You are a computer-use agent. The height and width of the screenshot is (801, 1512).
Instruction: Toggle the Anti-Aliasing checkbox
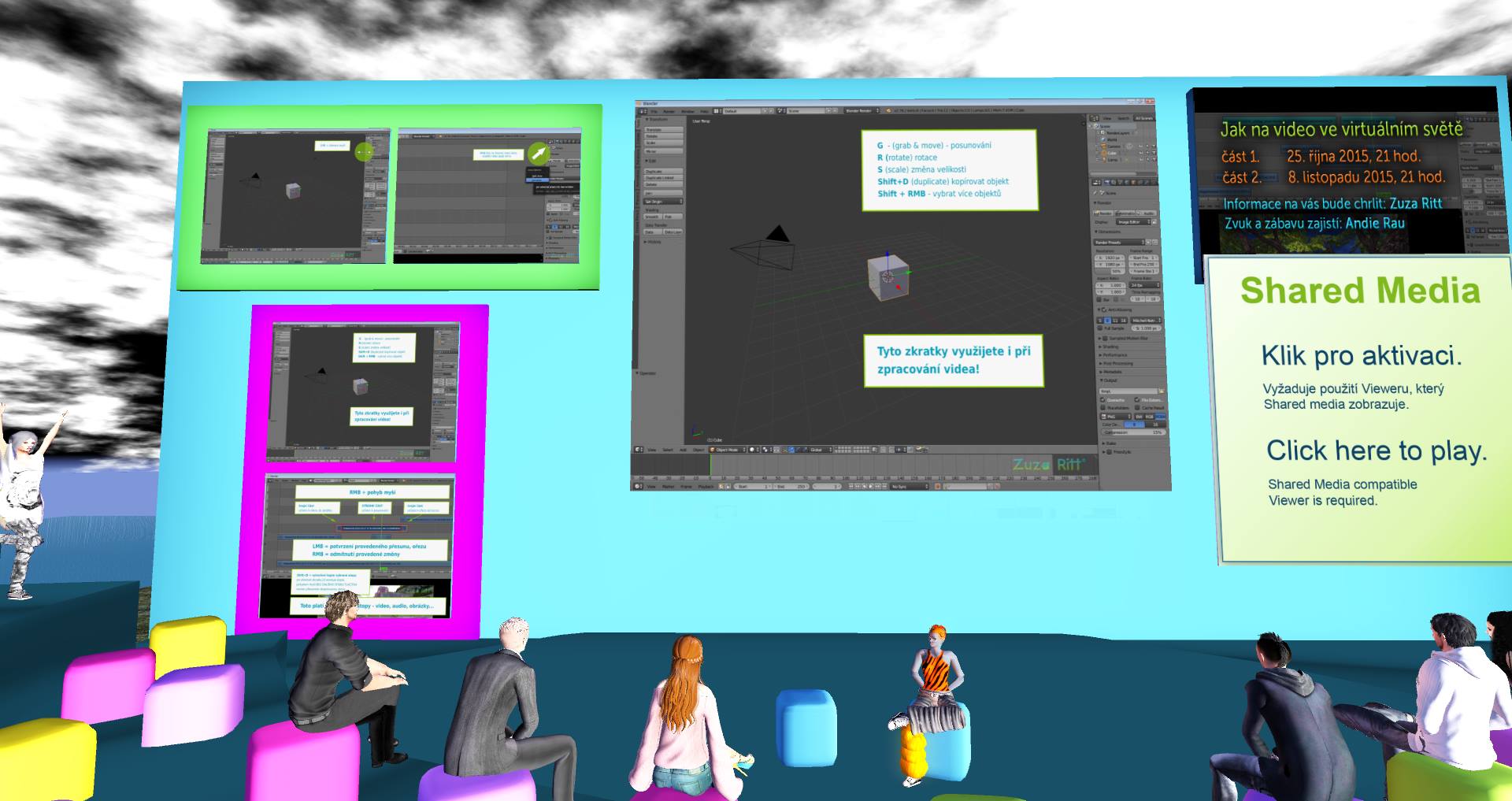click(1102, 310)
